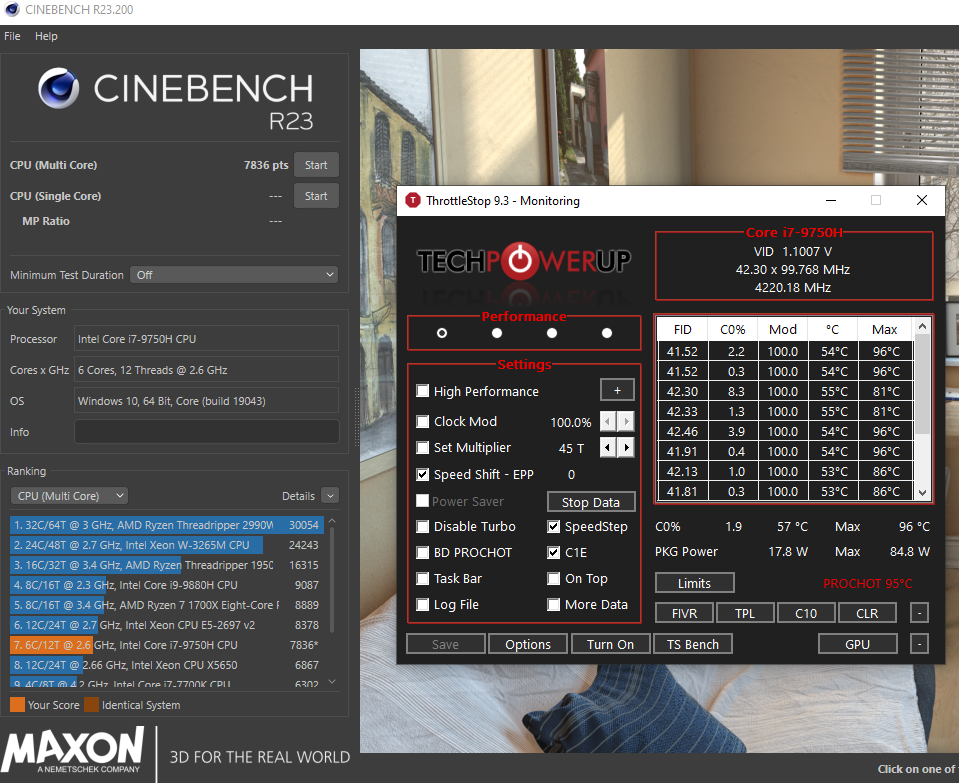
Task: Start the CPU Single Core benchmark
Action: pyautogui.click(x=316, y=196)
